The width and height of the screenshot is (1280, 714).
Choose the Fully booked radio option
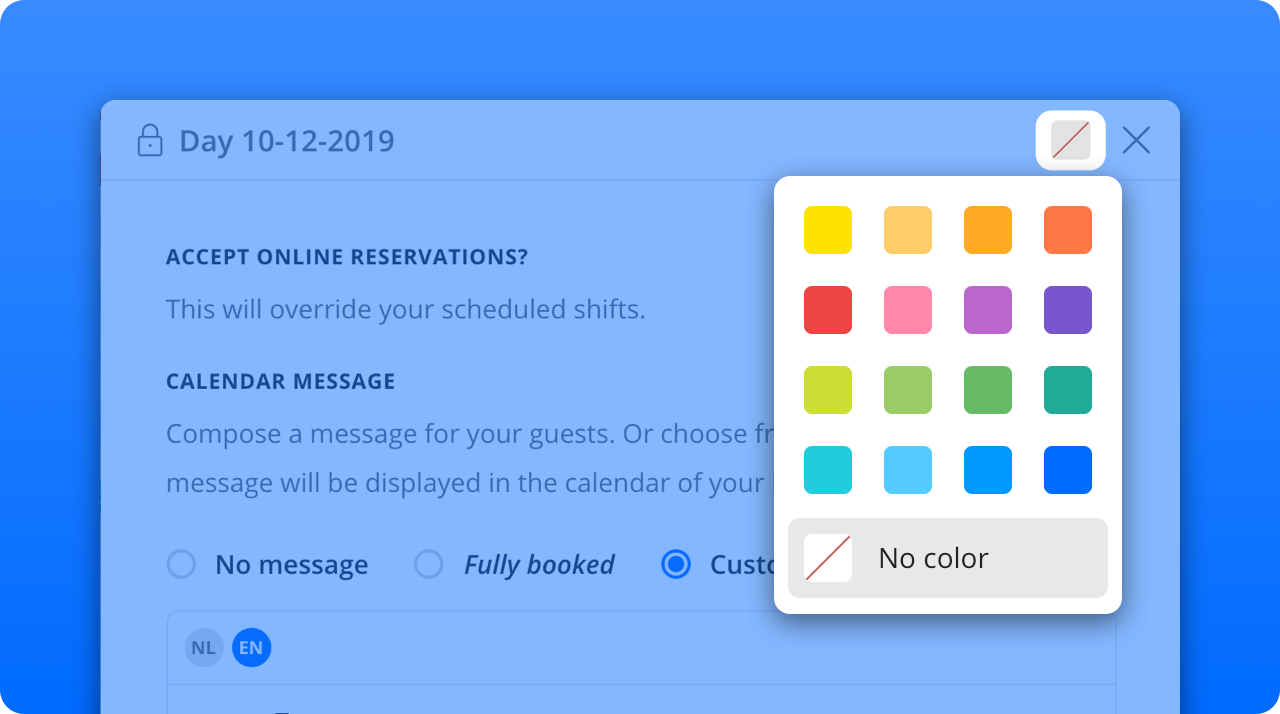(429, 565)
